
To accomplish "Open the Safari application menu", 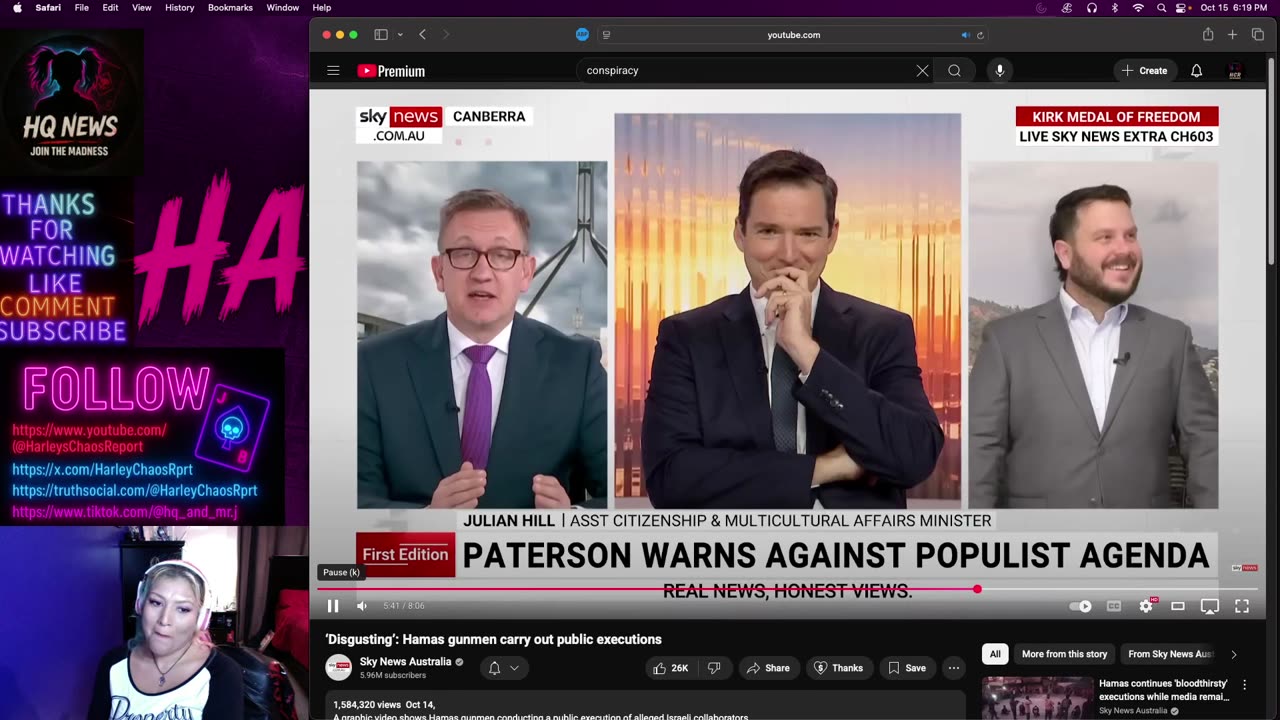I will coord(48,7).
